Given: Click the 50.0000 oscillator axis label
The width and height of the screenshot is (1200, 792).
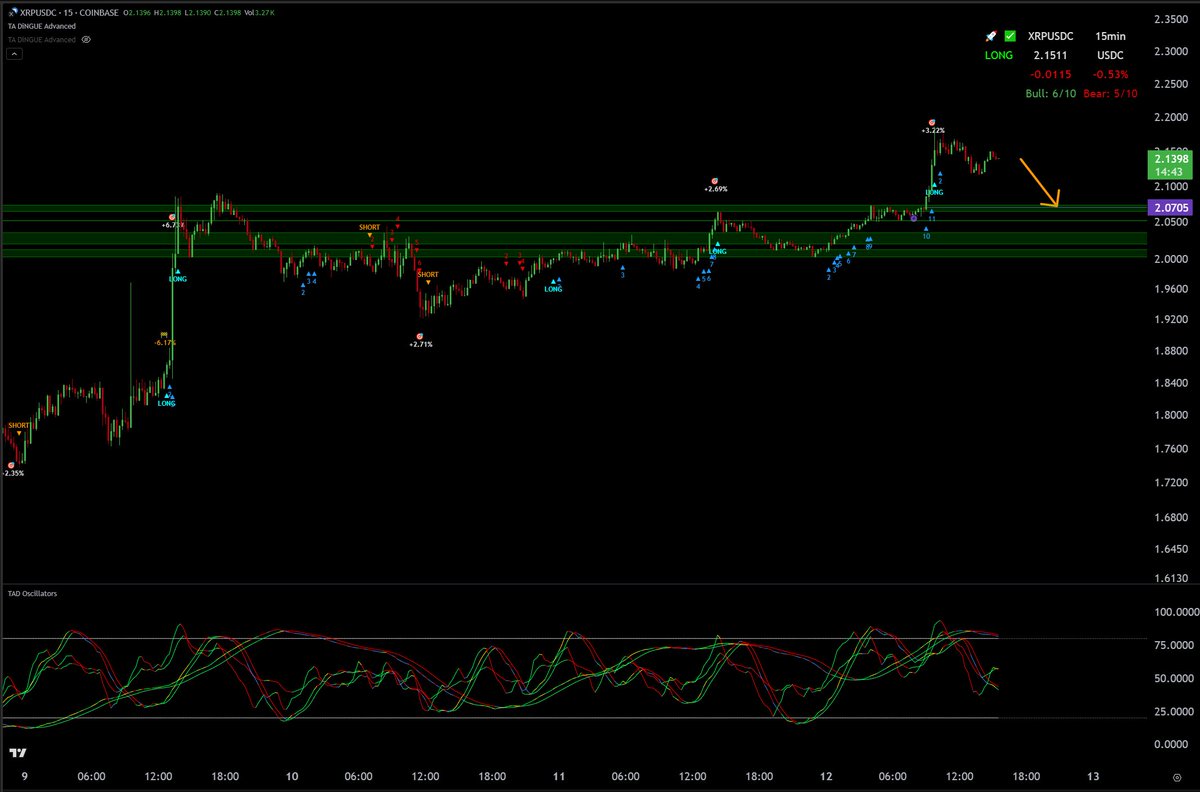Looking at the screenshot, I should coord(1172,679).
